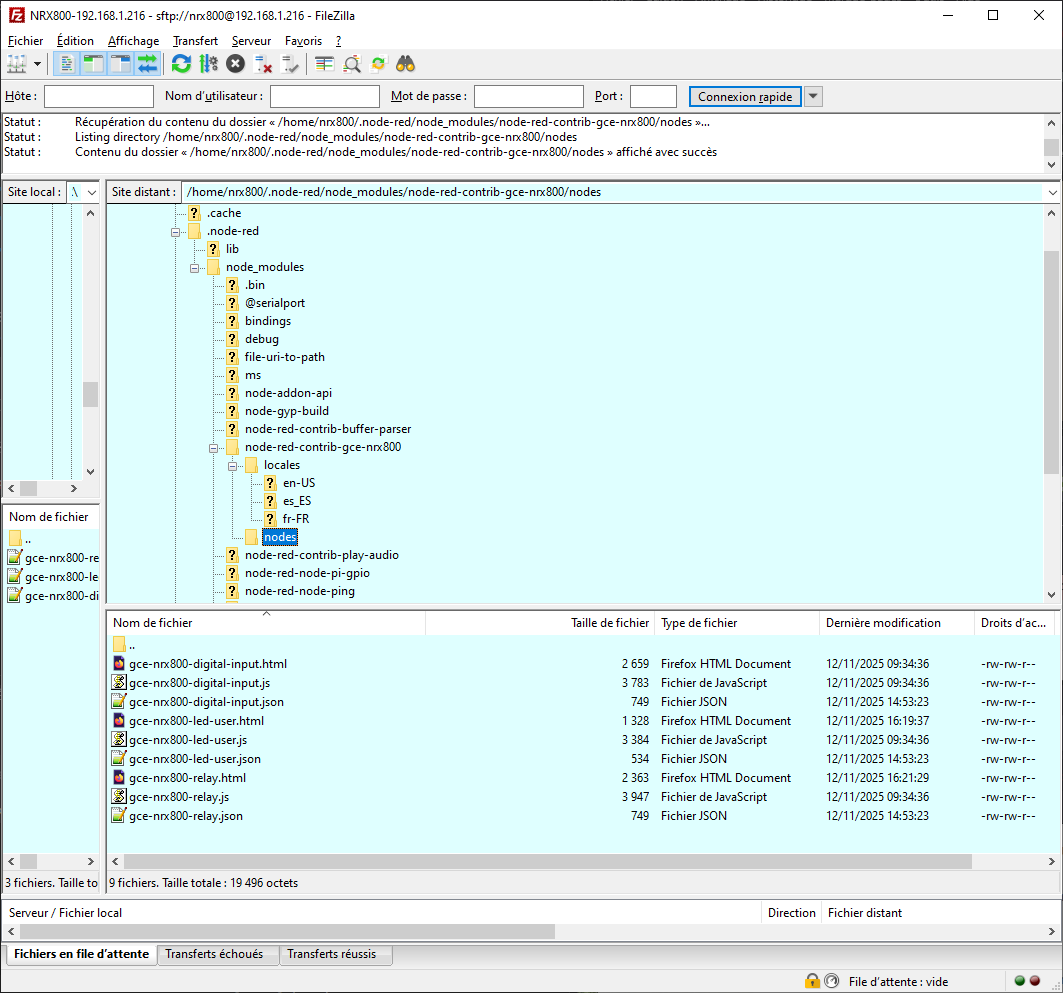Toggle the message log display
The image size is (1063, 993).
pos(67,64)
